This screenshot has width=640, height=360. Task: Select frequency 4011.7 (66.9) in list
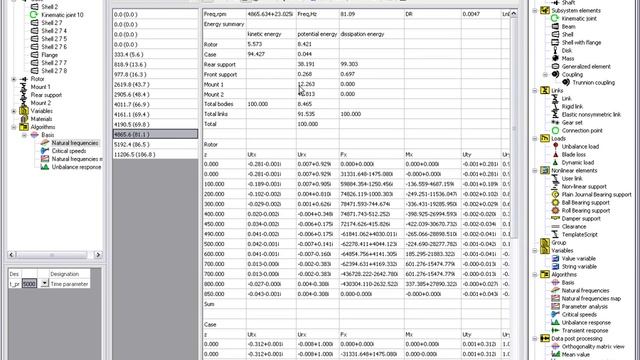[x=155, y=104]
